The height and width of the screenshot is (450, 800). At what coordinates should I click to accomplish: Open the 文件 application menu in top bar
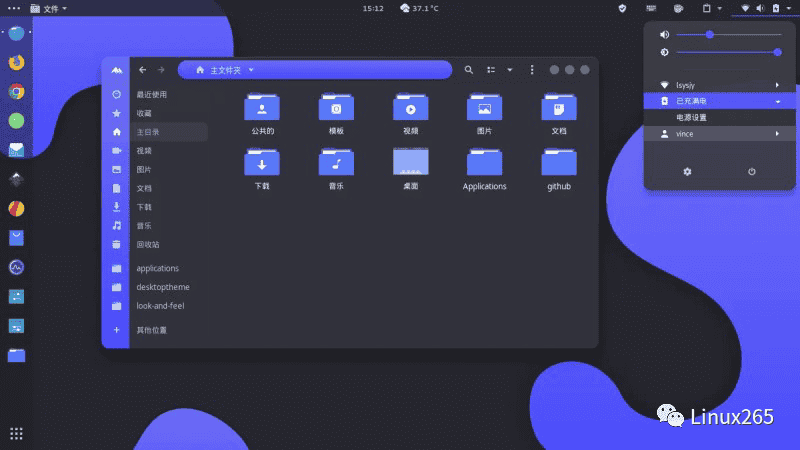click(x=48, y=8)
